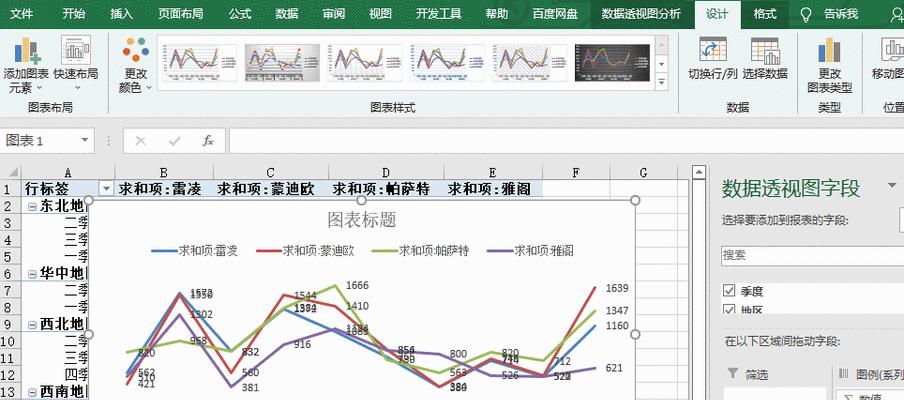This screenshot has height=400, width=904.
Task: Open the 行标签 filter dropdown
Action: (106, 188)
